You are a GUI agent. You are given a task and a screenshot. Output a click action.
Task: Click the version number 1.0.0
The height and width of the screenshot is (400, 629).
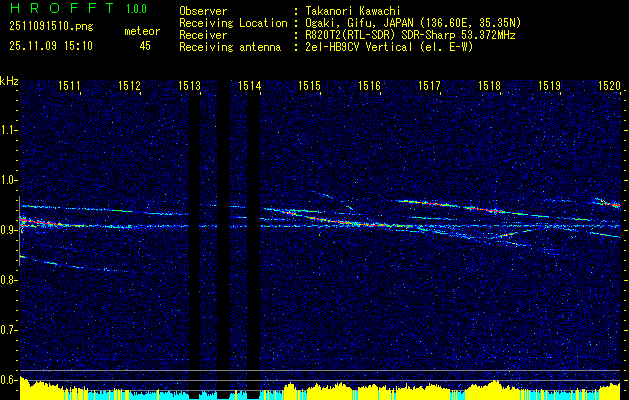pos(136,8)
